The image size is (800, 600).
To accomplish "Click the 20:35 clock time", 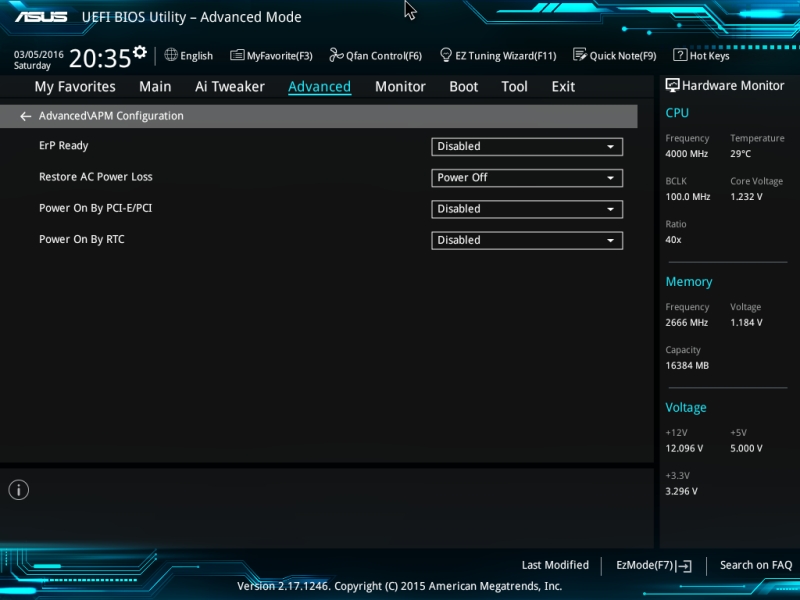I will pos(100,58).
